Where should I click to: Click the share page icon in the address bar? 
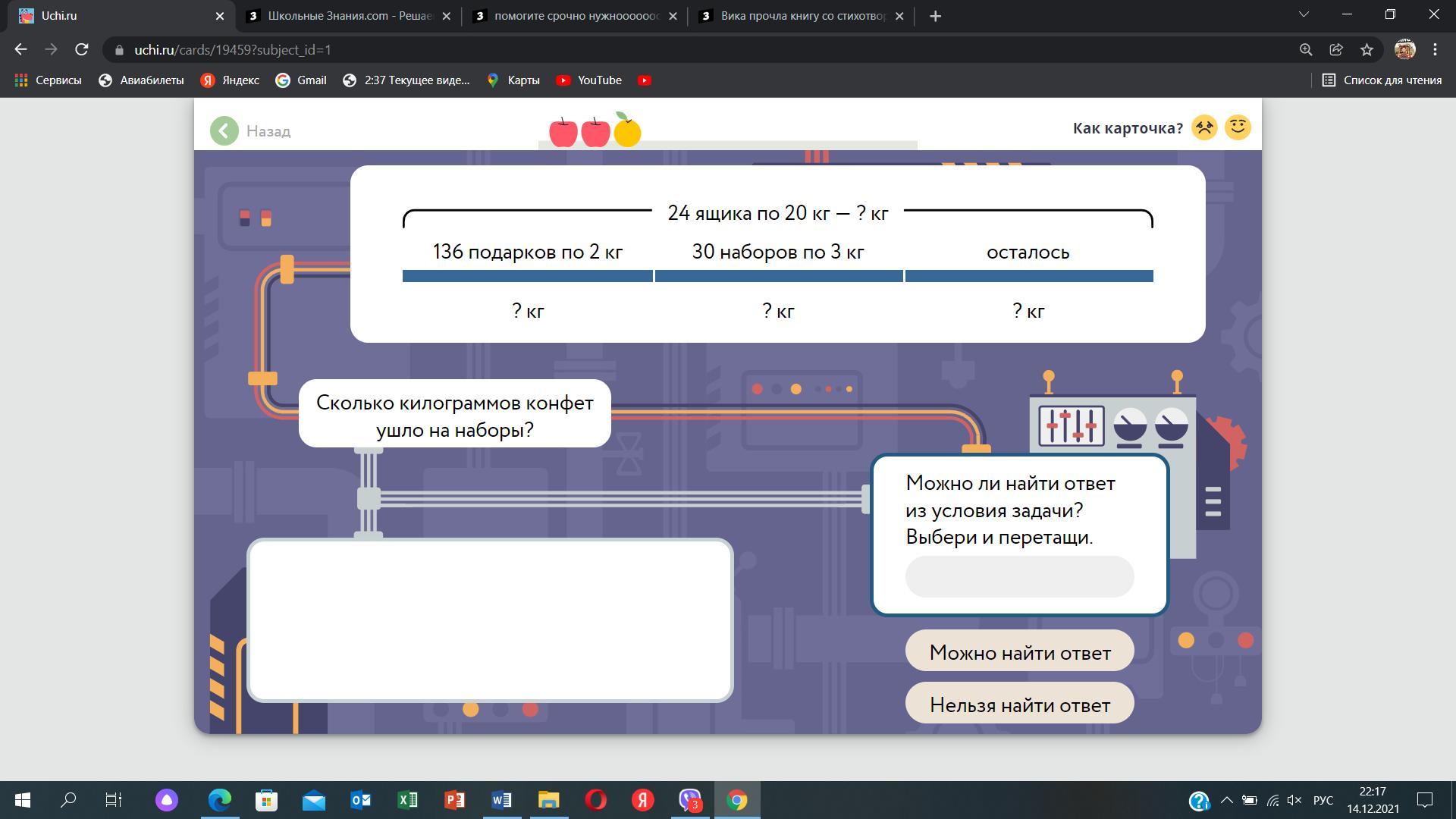[1336, 50]
